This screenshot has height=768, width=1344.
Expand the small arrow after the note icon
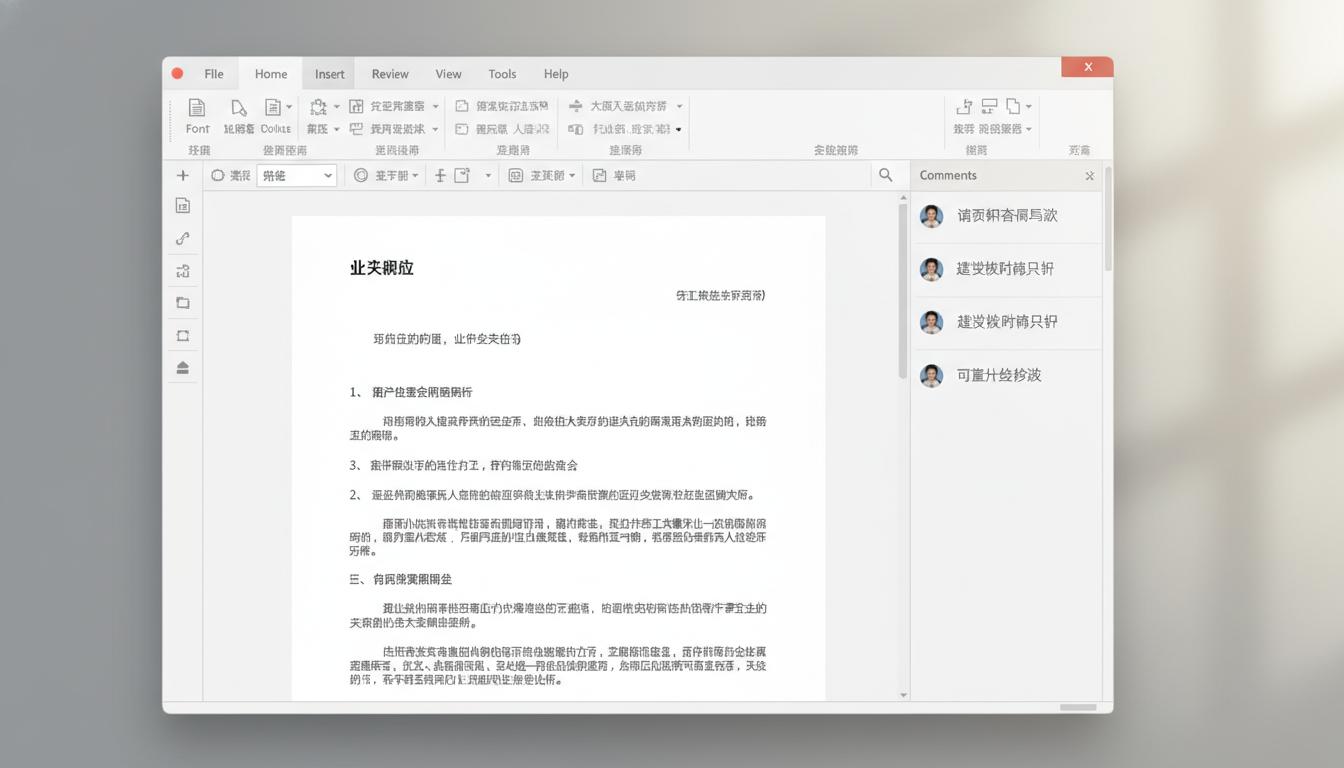488,176
